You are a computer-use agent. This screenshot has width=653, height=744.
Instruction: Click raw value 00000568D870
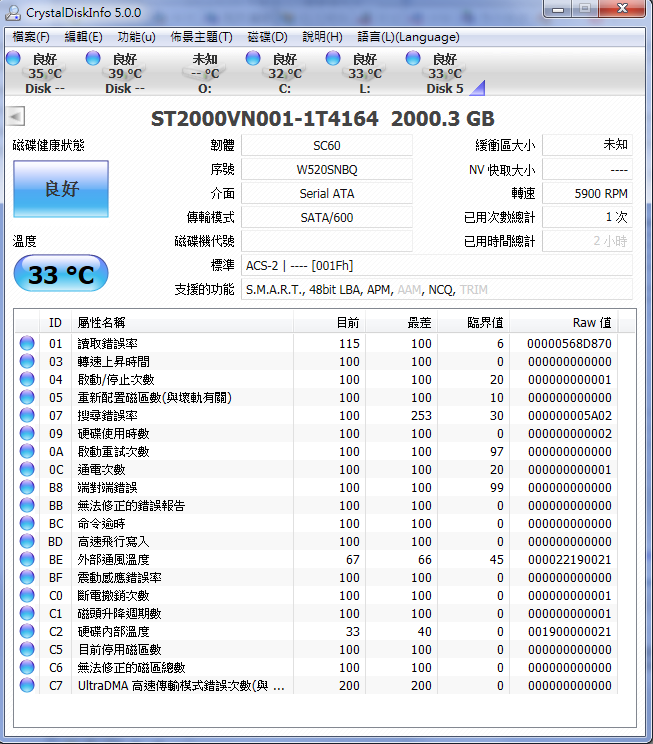[x=569, y=344]
